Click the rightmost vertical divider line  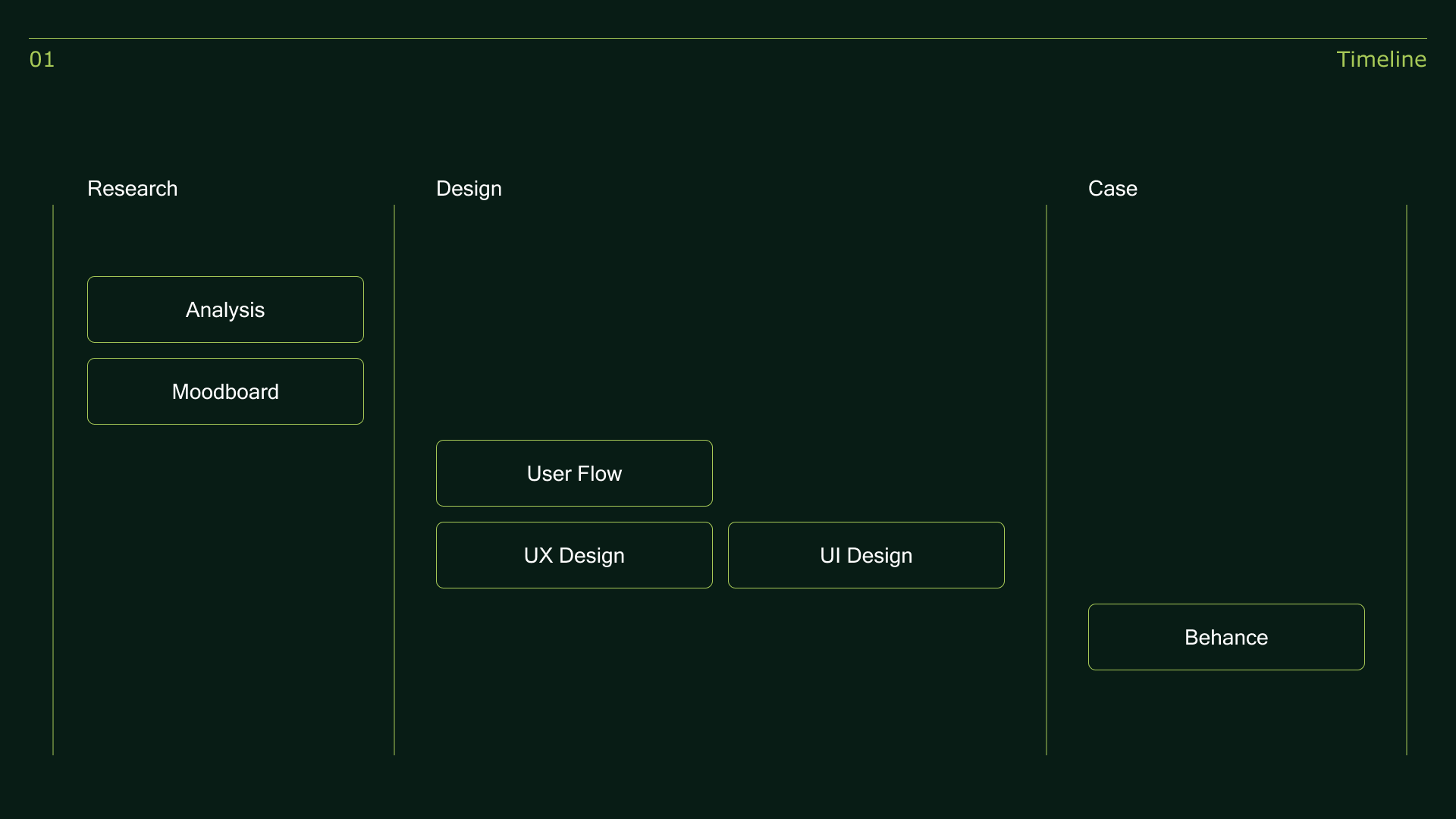point(1407,479)
